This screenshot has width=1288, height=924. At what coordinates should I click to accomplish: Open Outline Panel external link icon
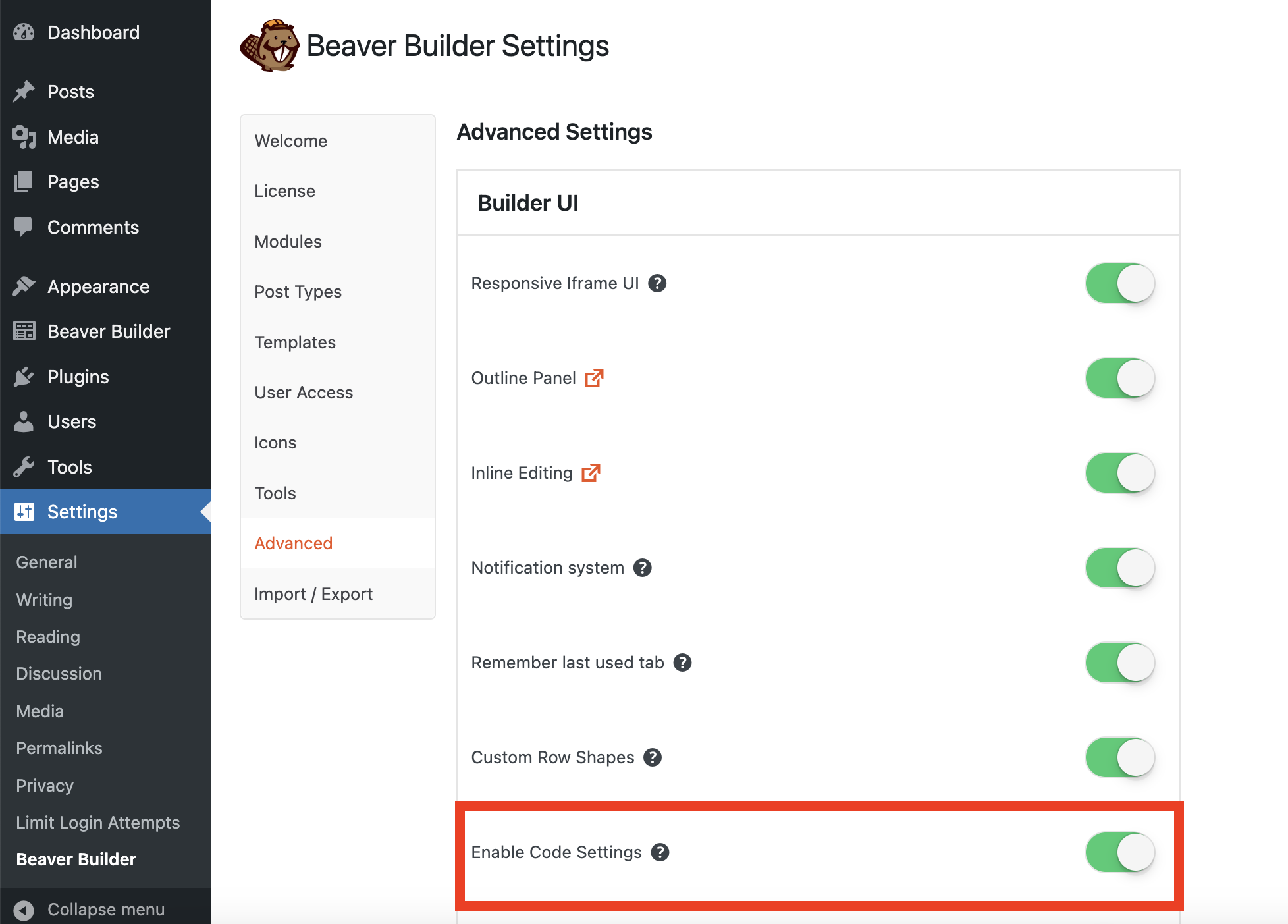[x=594, y=378]
